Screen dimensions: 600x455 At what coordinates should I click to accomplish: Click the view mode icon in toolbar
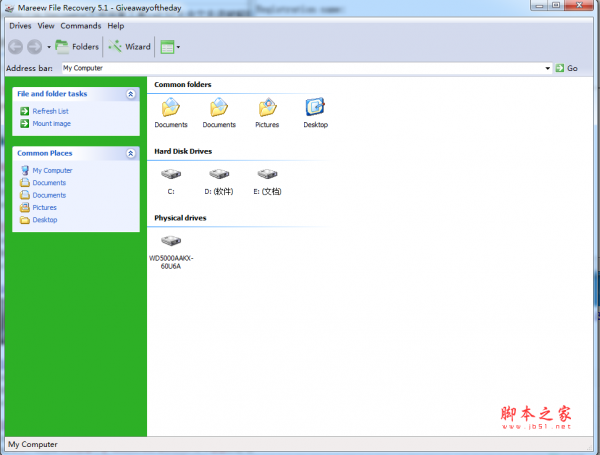167,47
